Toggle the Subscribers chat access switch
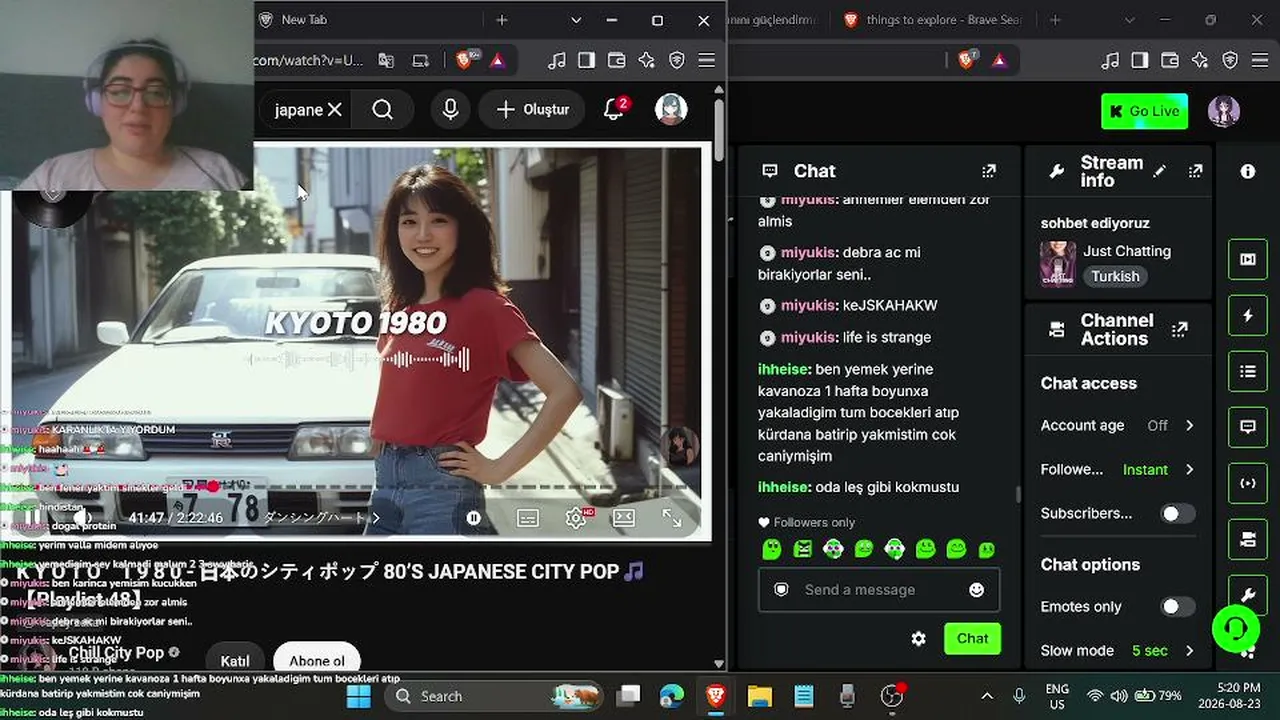The height and width of the screenshot is (720, 1280). (1177, 513)
